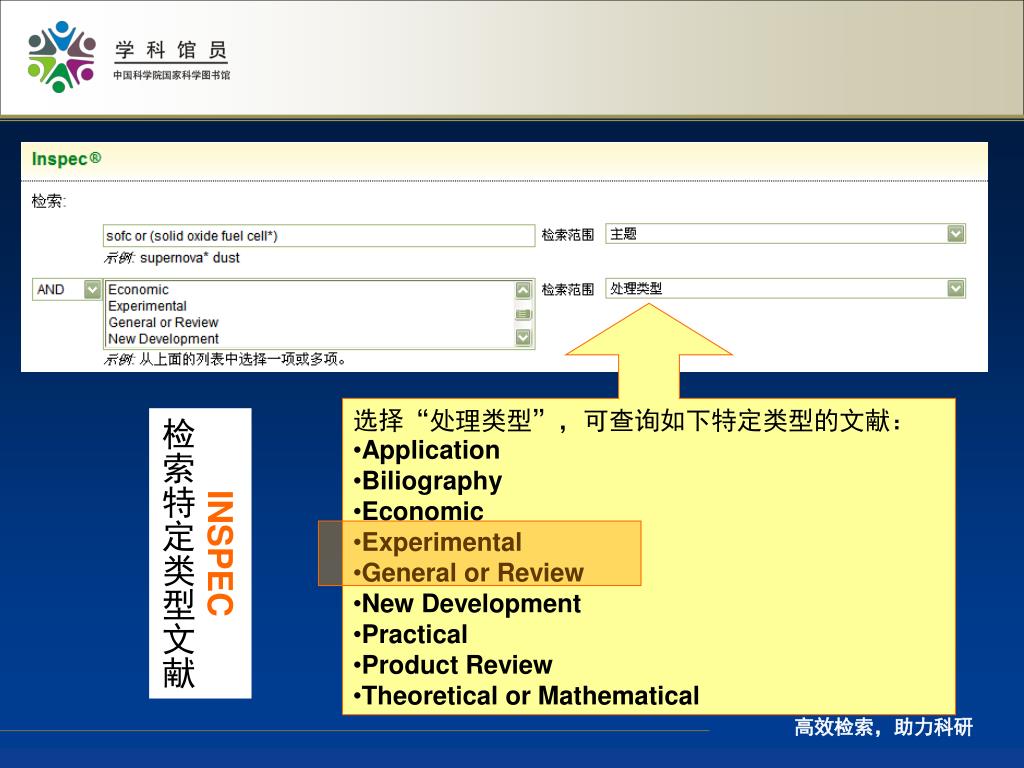Click the vertical INSPEC orange label
This screenshot has width=1024, height=768.
pyautogui.click(x=220, y=553)
